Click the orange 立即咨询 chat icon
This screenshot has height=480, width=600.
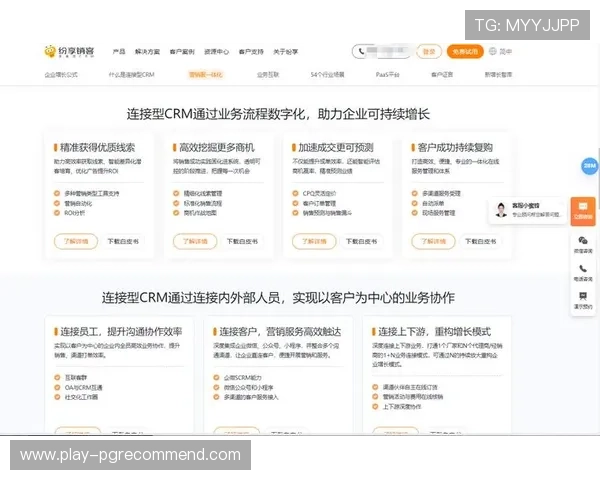tap(583, 211)
